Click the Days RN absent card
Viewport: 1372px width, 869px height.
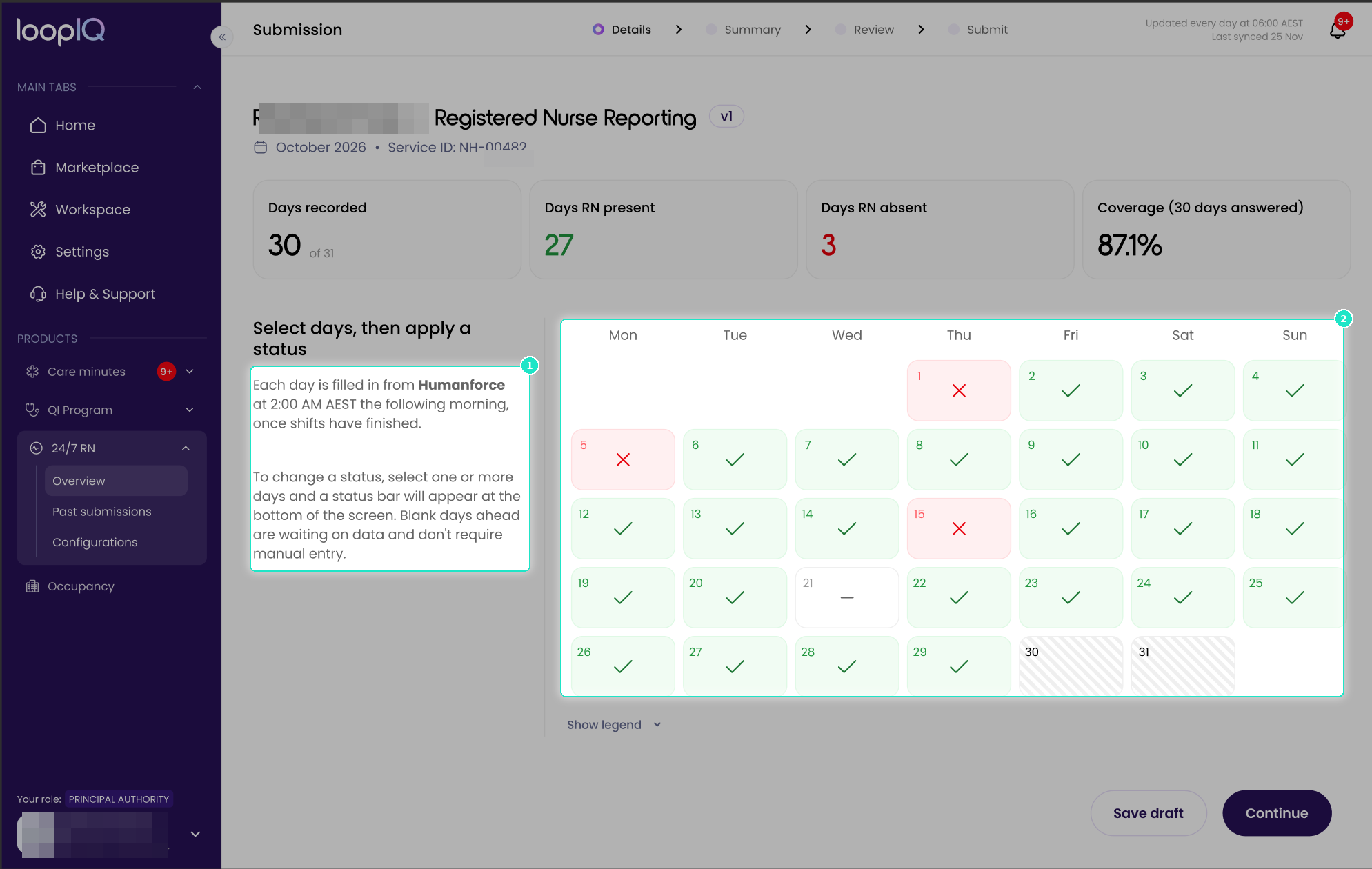(x=939, y=230)
